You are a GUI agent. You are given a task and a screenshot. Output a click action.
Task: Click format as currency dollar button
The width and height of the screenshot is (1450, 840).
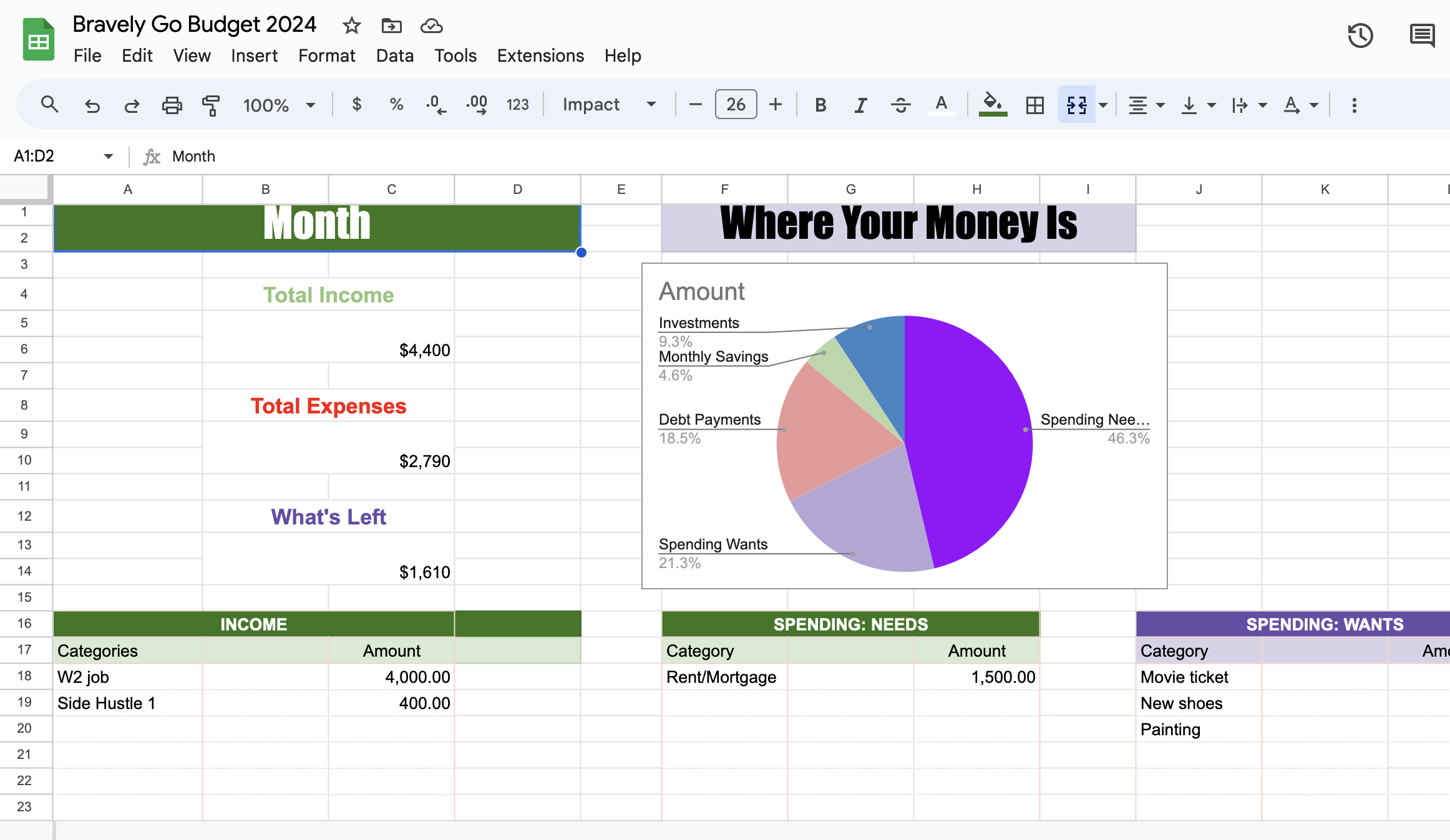tap(356, 104)
